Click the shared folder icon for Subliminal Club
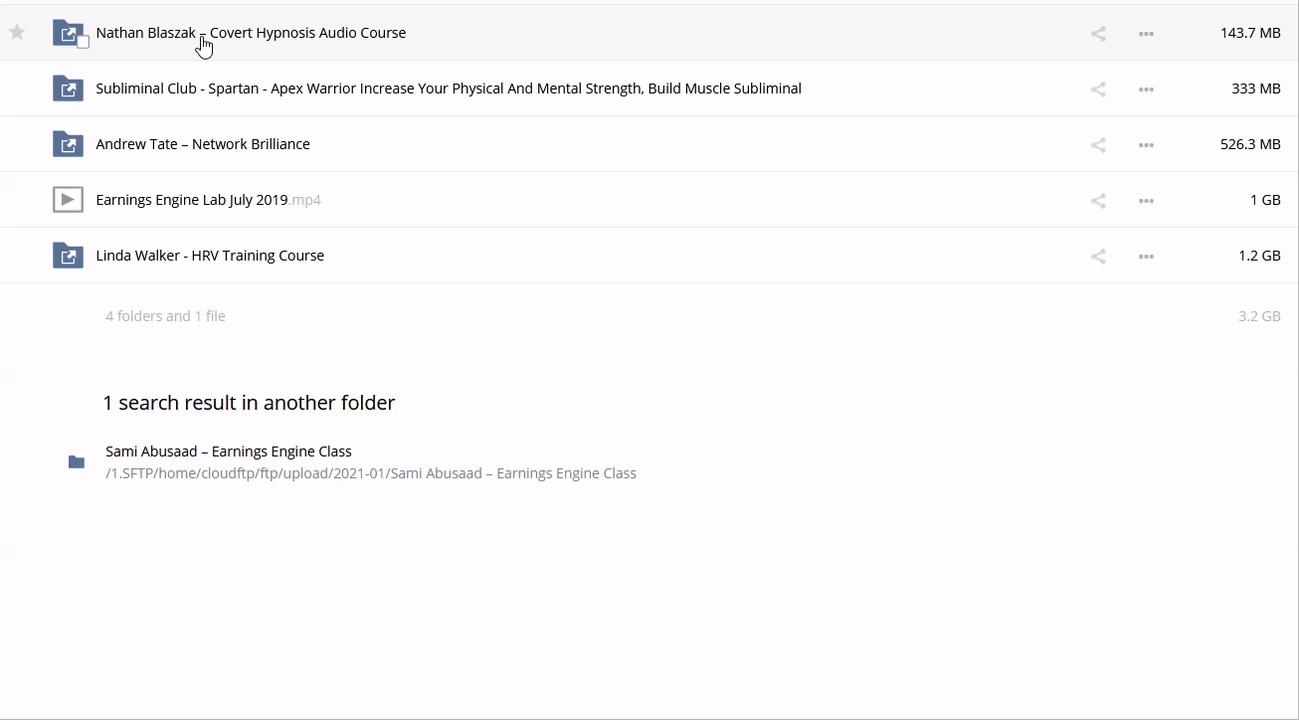 pos(67,88)
